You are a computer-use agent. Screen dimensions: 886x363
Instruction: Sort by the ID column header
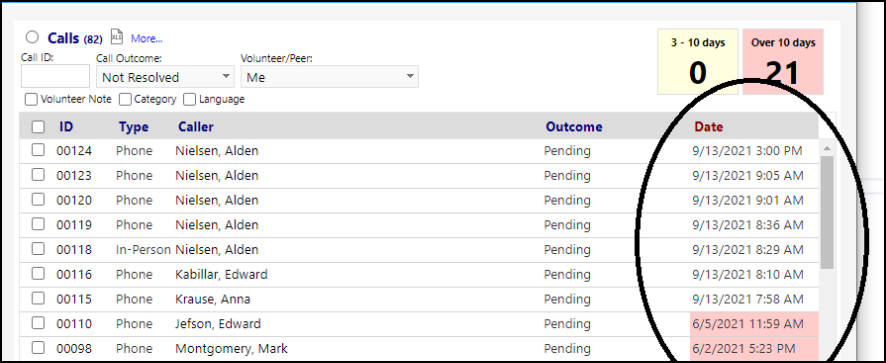pos(66,127)
